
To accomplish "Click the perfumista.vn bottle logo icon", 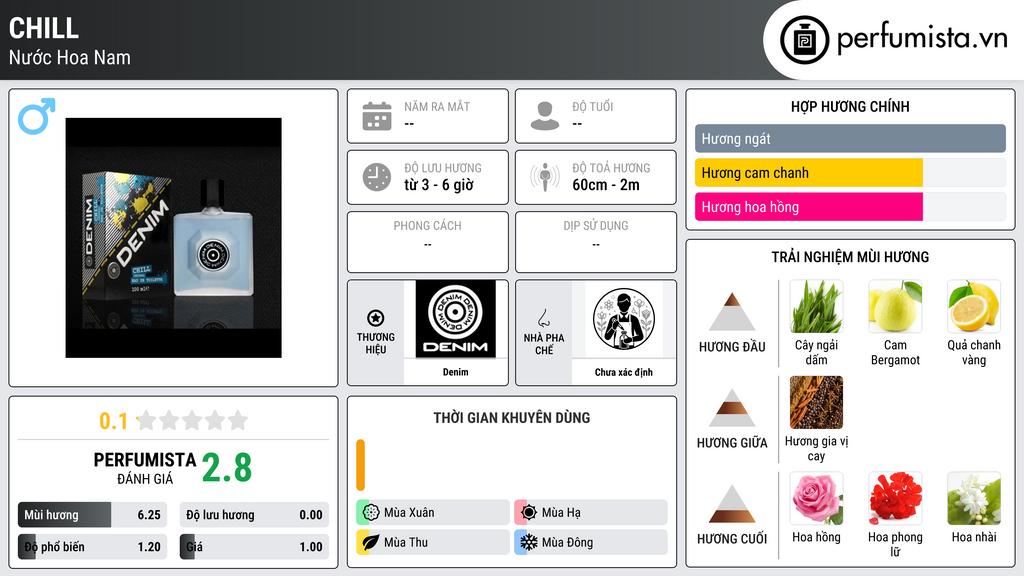I will 804,40.
